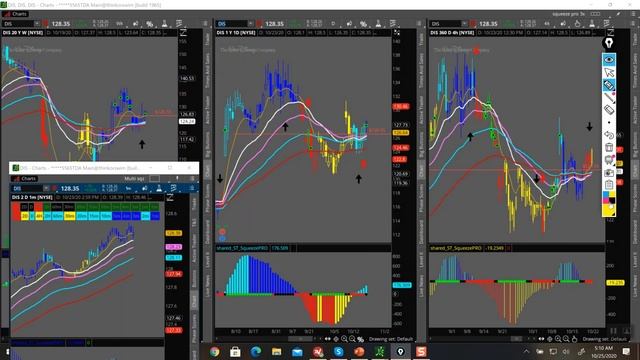
Task: Click Drawing set: Default below daily chart
Action: click(391, 339)
